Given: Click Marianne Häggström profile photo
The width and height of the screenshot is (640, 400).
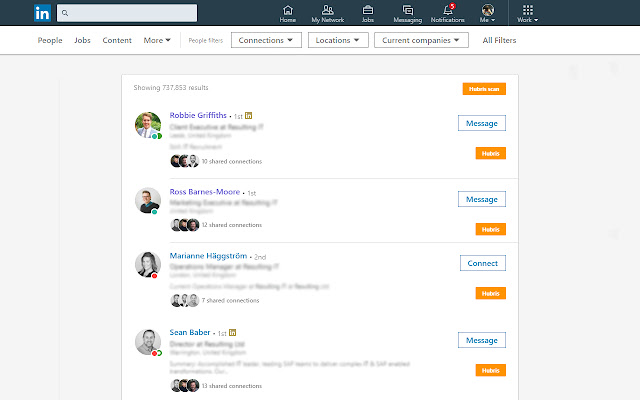Looking at the screenshot, I should (x=148, y=264).
